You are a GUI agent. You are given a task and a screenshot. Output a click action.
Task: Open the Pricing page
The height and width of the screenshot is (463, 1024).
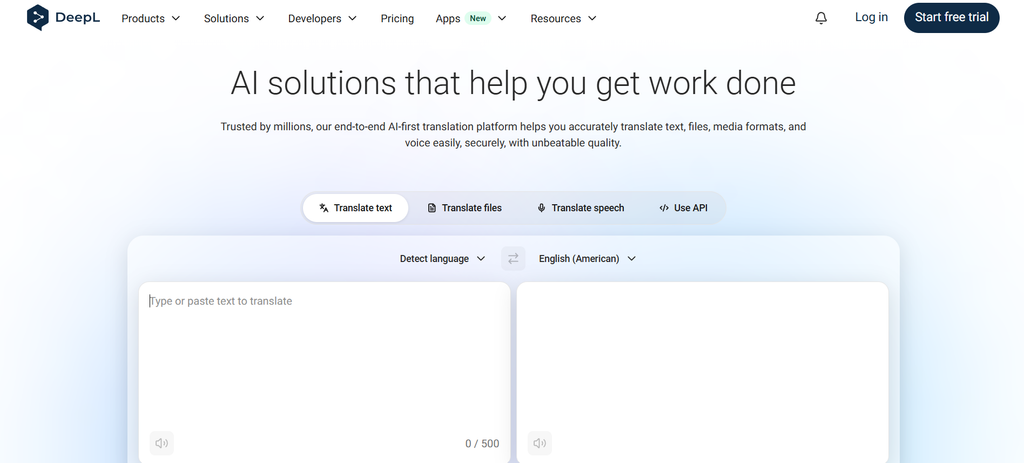click(397, 18)
